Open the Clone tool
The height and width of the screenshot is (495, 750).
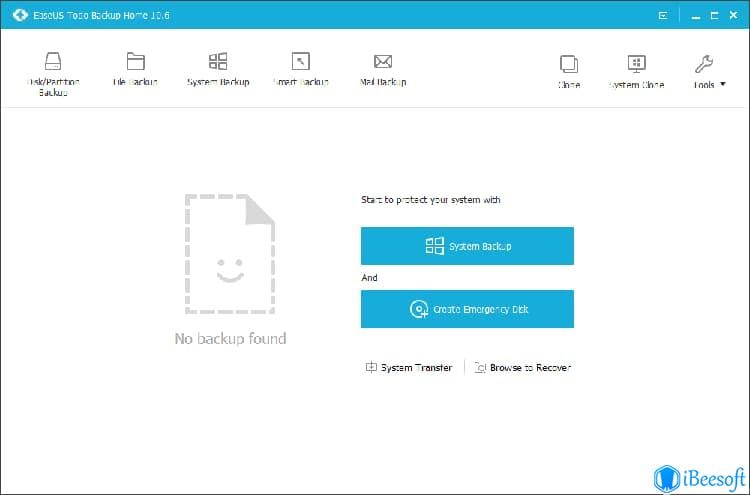pyautogui.click(x=569, y=72)
